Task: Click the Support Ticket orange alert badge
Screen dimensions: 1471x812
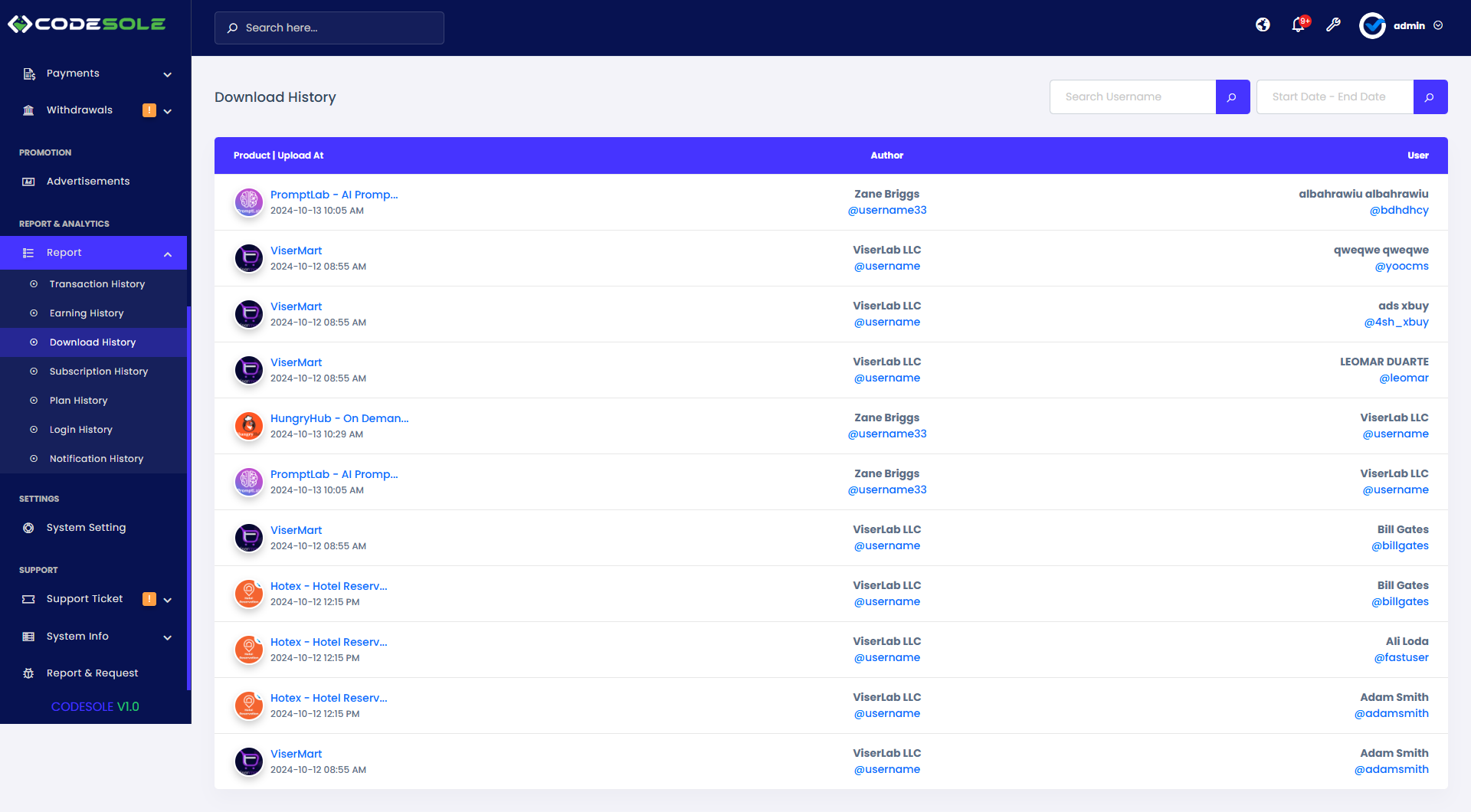Action: coord(149,599)
